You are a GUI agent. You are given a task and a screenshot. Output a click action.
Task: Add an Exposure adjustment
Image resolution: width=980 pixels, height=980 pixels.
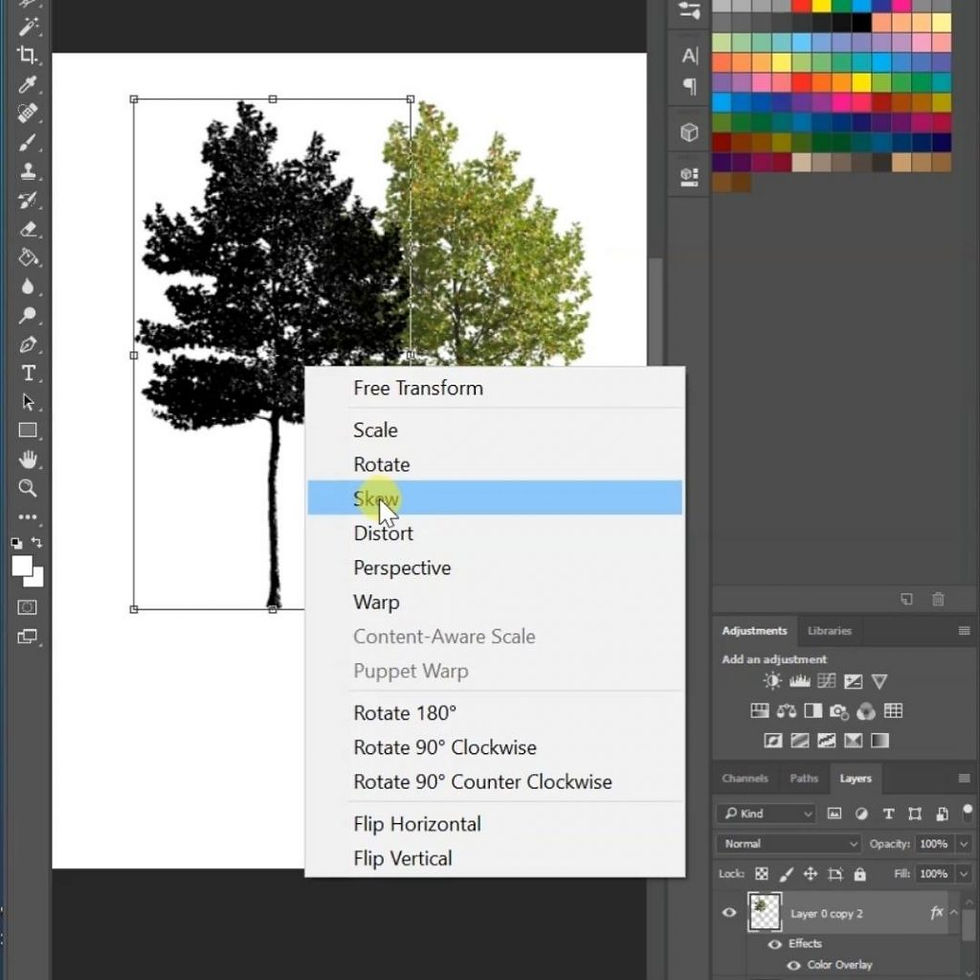[x=853, y=681]
